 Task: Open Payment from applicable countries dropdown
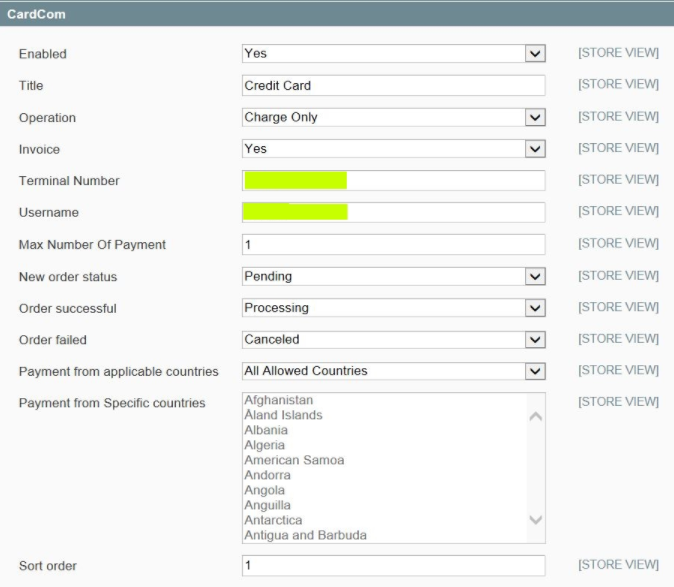393,371
